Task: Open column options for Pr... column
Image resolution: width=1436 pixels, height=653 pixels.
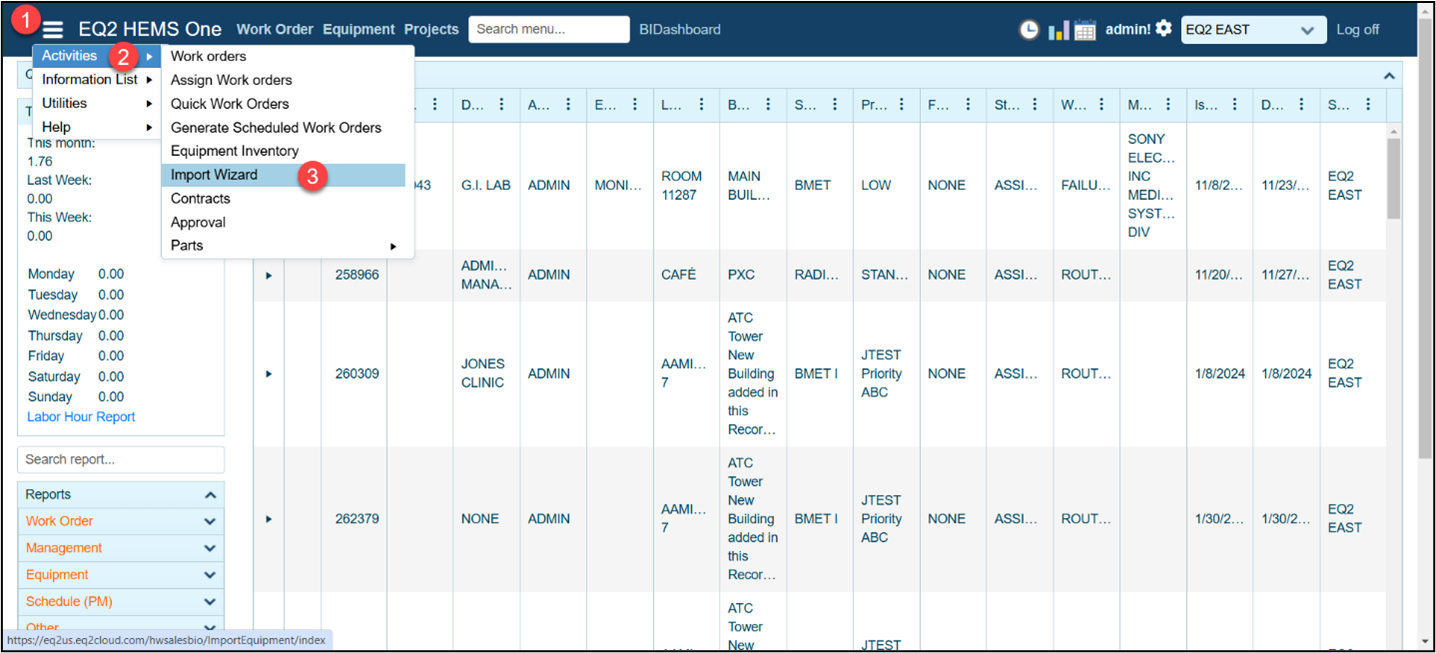Action: 902,105
